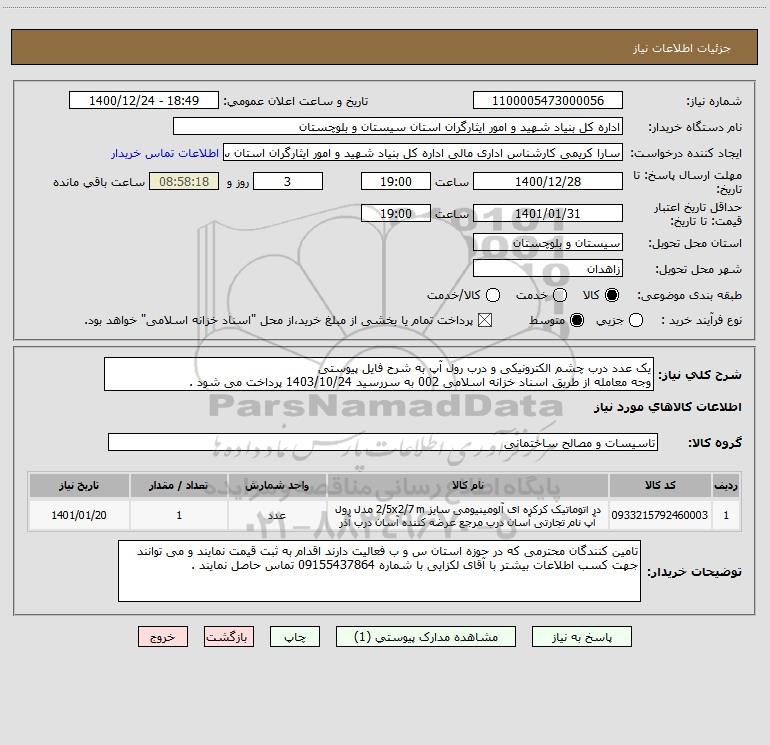Click the شماره نیاز label

pyautogui.click(x=714, y=102)
